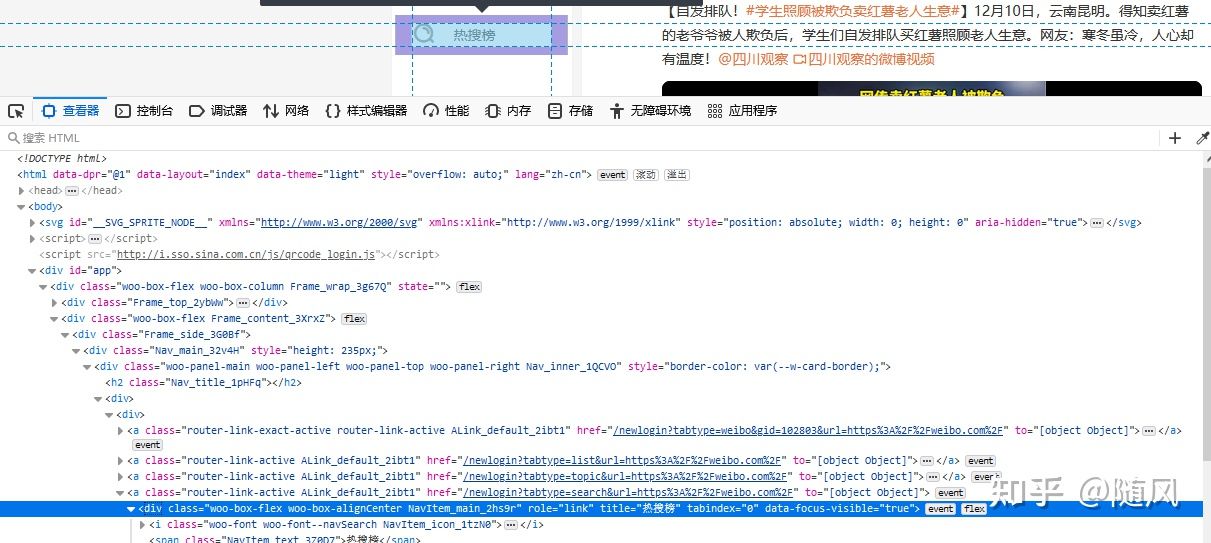Viewport: 1211px width, 543px height.
Task: Click ellipsis badge in first script element
Action: pyautogui.click(x=95, y=239)
